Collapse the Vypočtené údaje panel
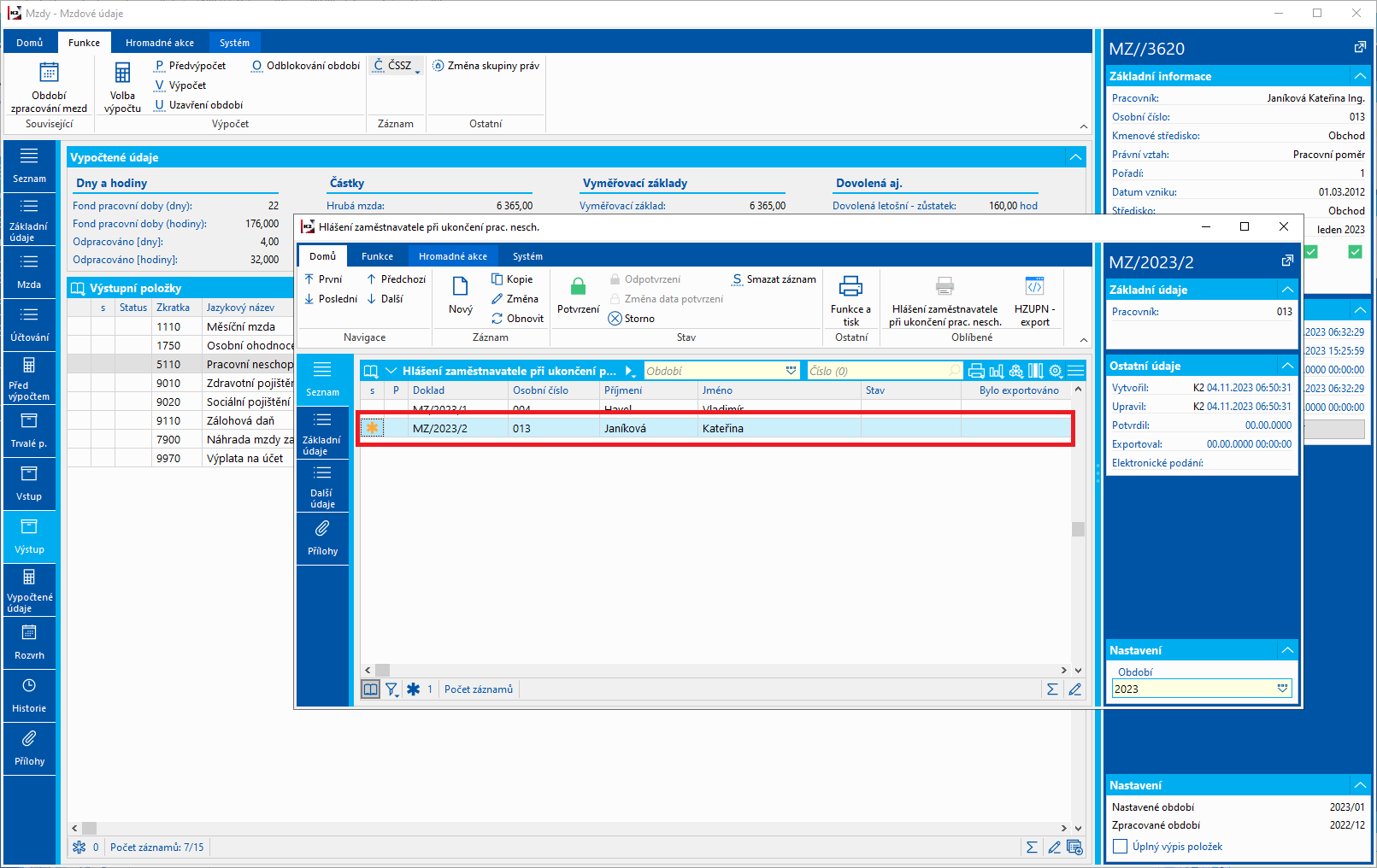This screenshot has height=868, width=1377. point(1075,157)
